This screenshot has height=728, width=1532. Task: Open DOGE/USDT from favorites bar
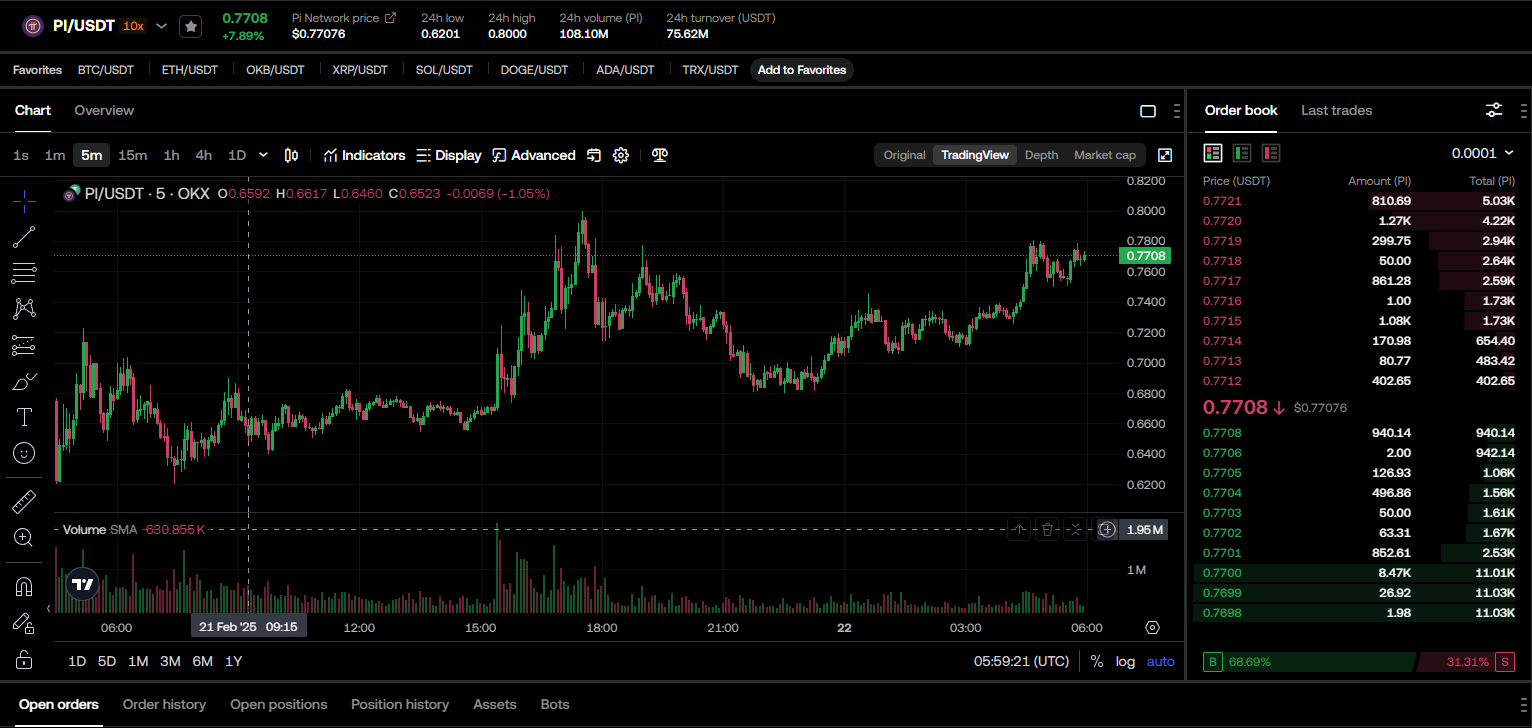534,70
